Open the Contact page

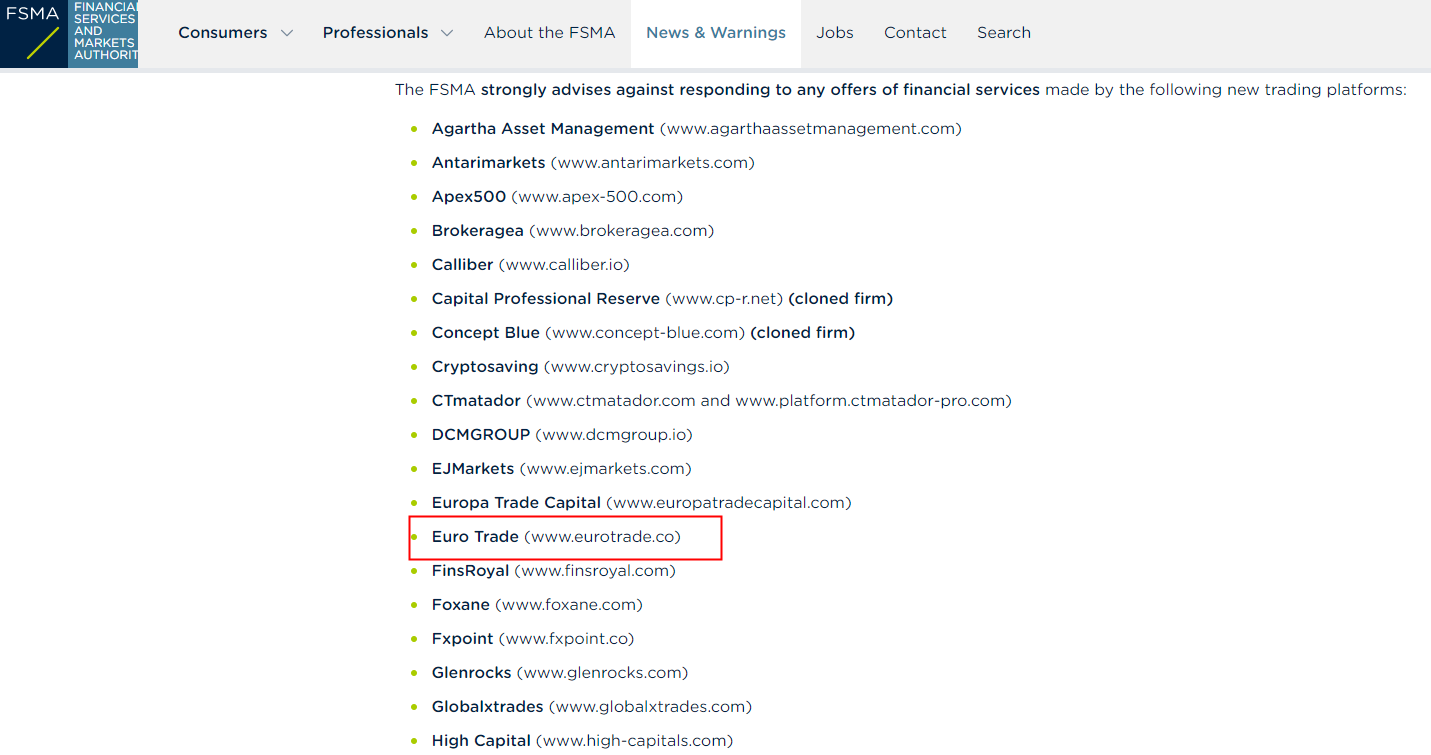915,33
